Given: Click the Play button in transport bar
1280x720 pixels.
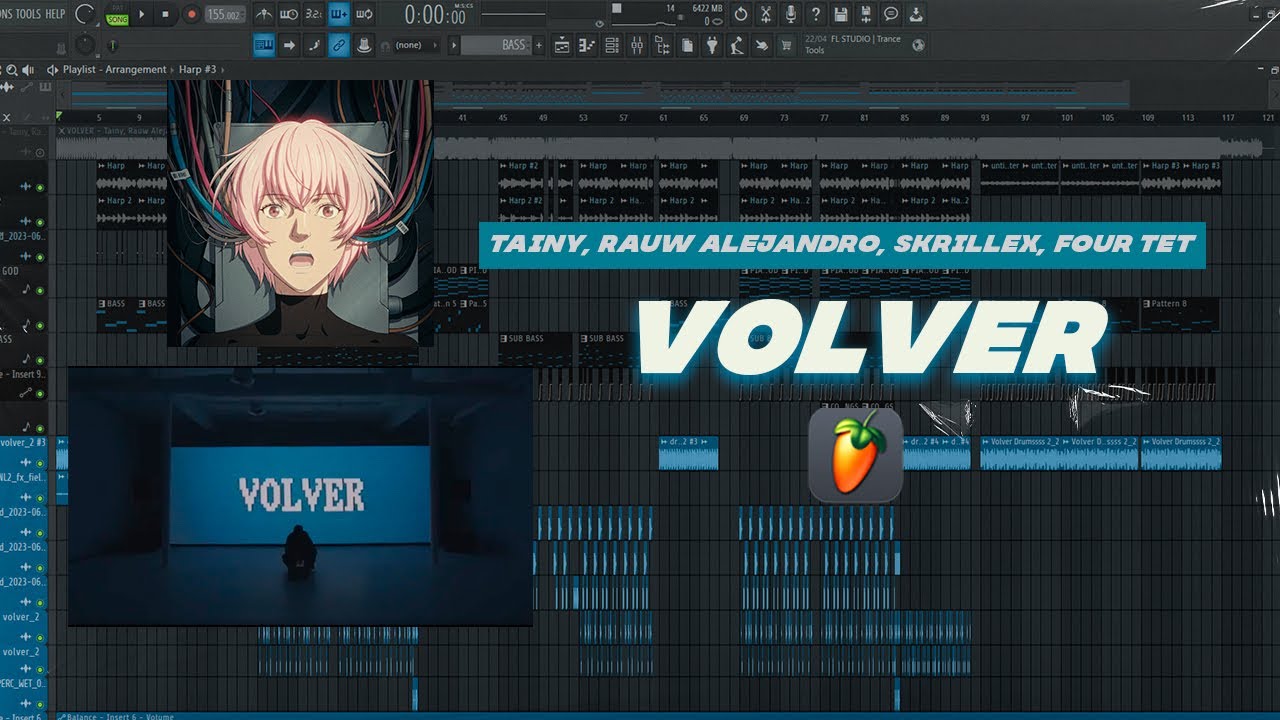Looking at the screenshot, I should 141,14.
